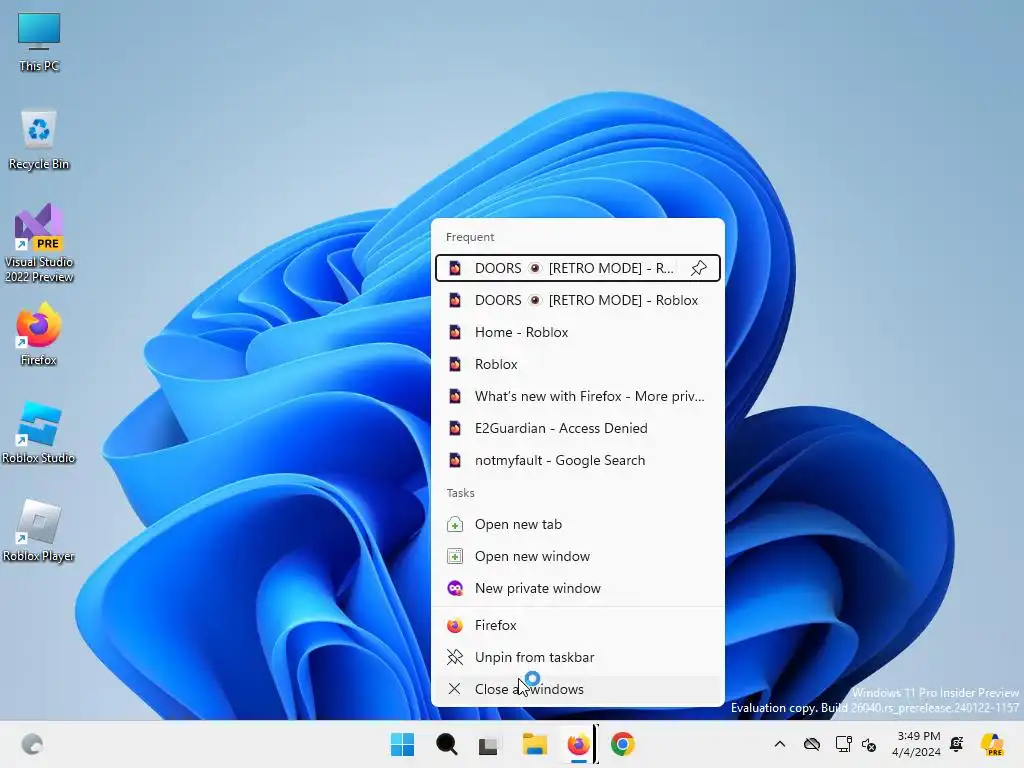Open taskbar Search magnifier

(x=447, y=744)
